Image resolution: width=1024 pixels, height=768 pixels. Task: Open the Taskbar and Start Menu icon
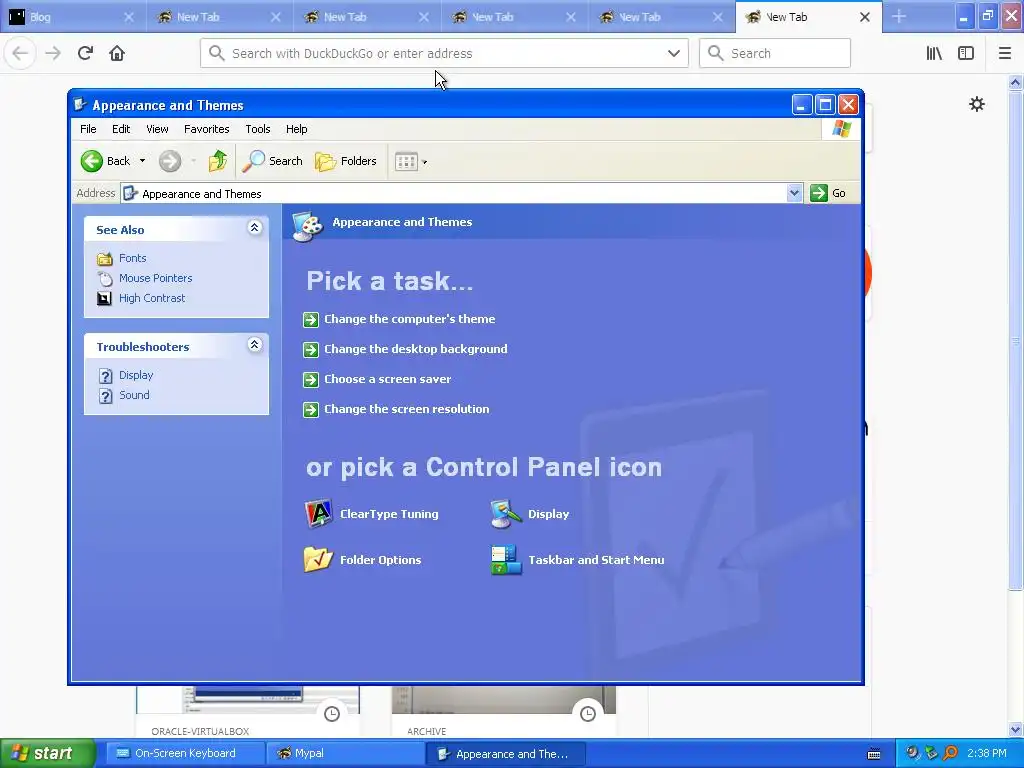(577, 560)
